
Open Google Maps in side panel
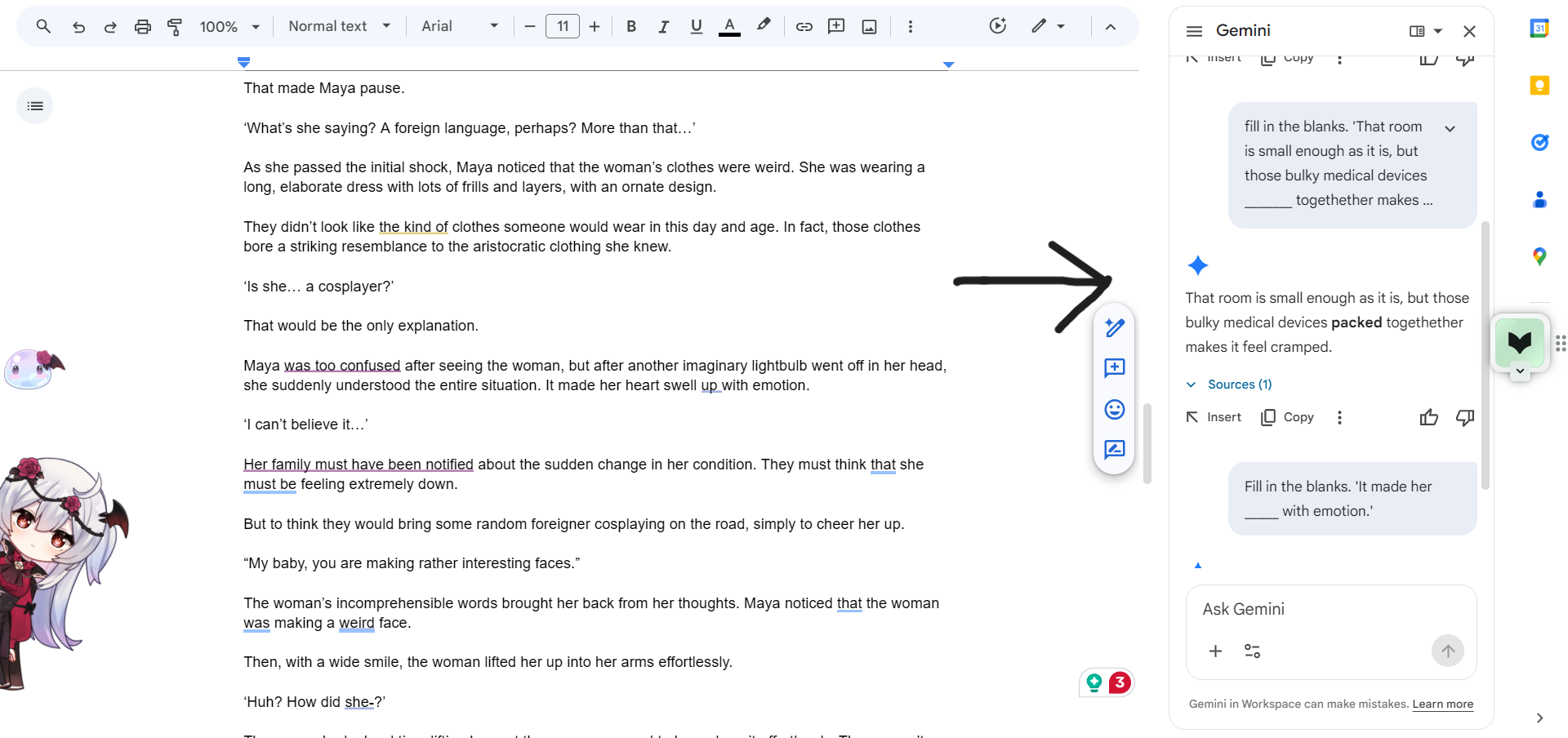point(1539,256)
